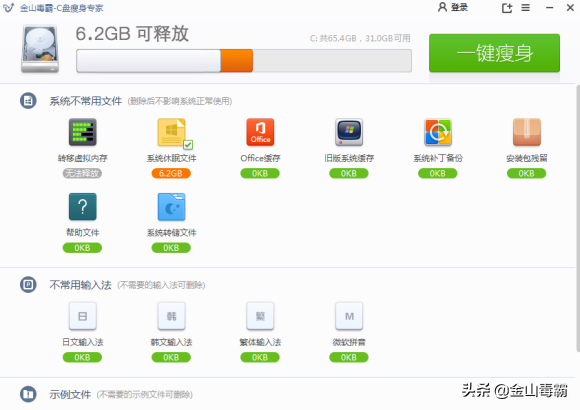Select the 旧版系统缓存 monitor icon
580x410 pixels.
(349, 132)
